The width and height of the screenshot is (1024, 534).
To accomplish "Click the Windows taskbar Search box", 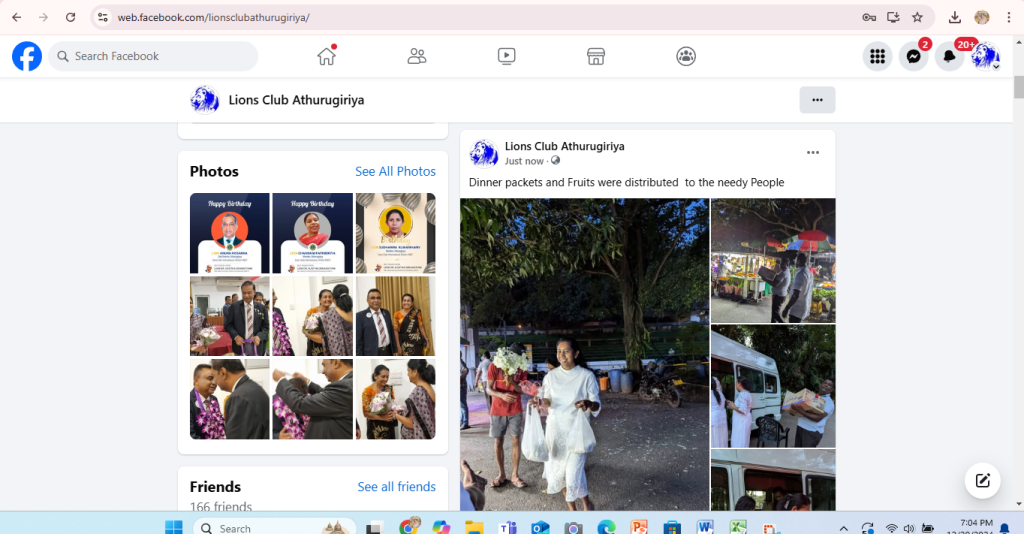I will pyautogui.click(x=274, y=527).
